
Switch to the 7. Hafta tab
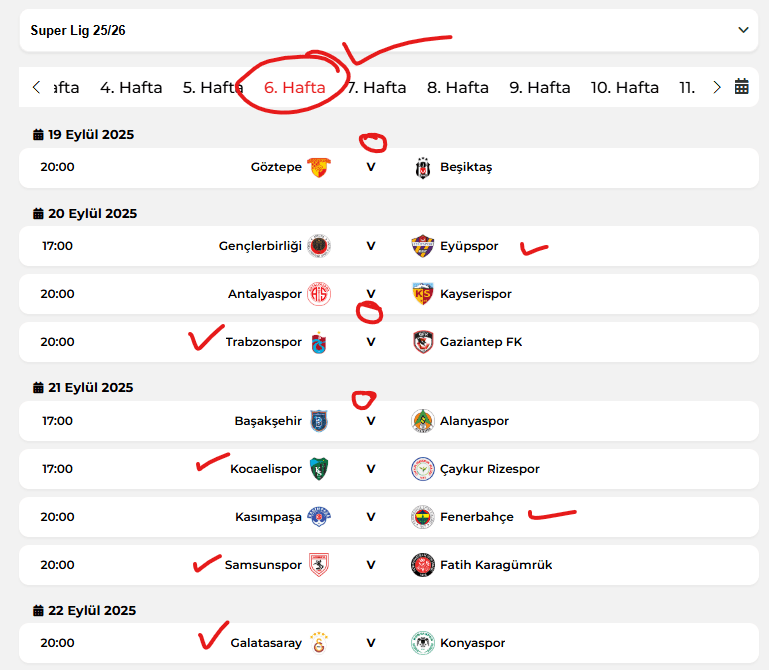pos(377,87)
